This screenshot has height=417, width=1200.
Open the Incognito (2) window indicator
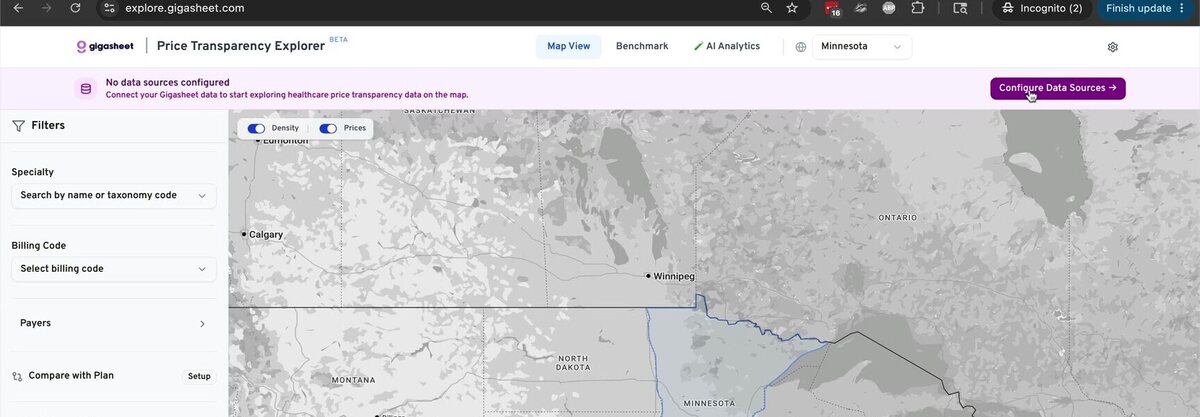[x=1040, y=8]
